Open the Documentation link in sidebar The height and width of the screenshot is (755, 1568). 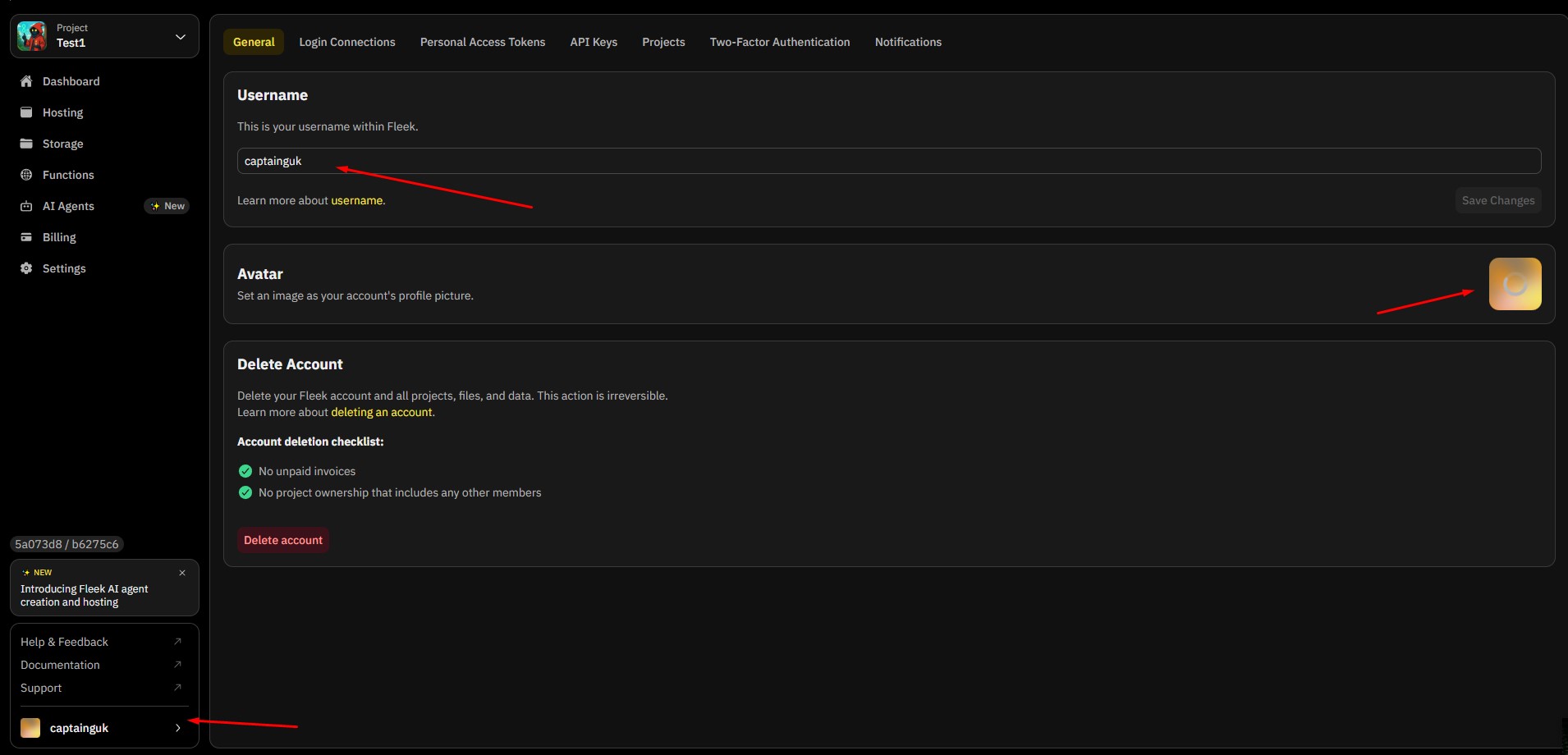[x=60, y=665]
